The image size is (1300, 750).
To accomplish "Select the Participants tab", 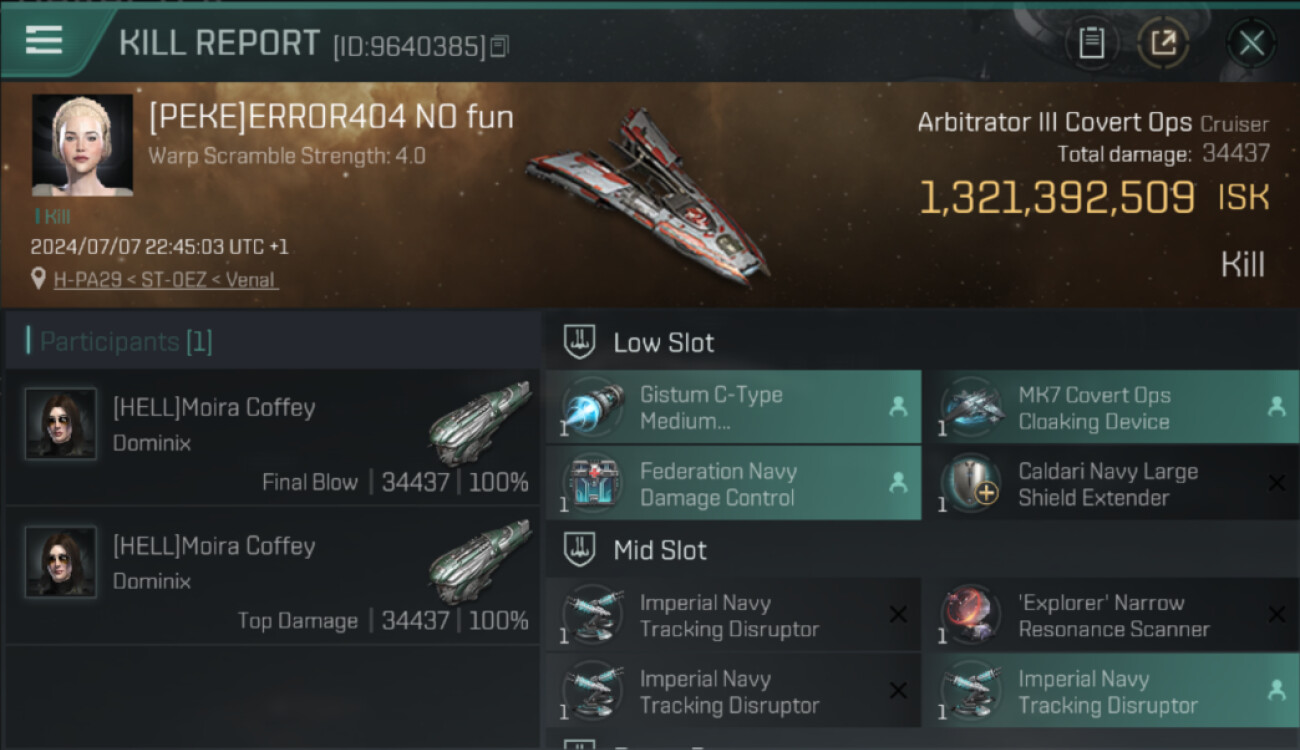I will tap(125, 342).
